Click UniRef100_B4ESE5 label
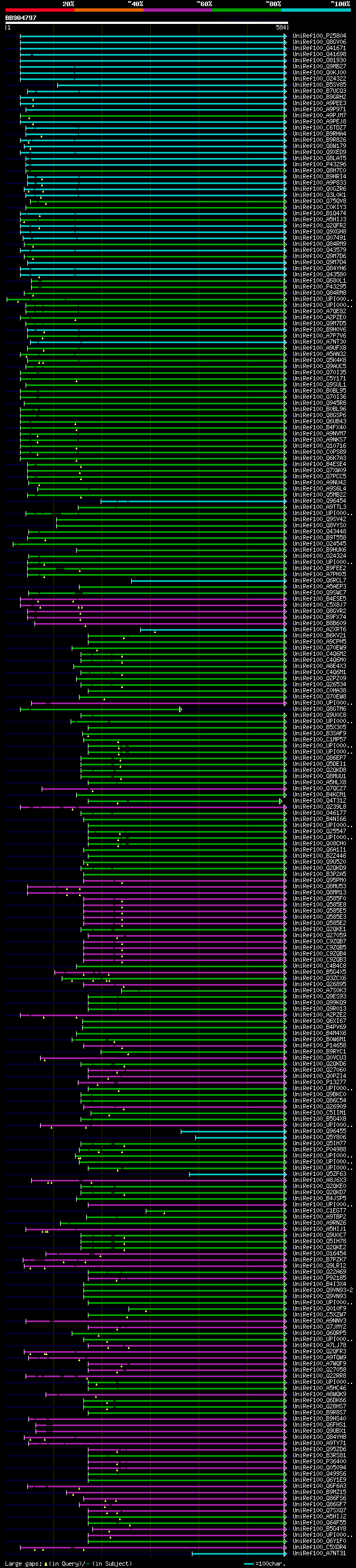The image size is (356, 1568). point(319,599)
